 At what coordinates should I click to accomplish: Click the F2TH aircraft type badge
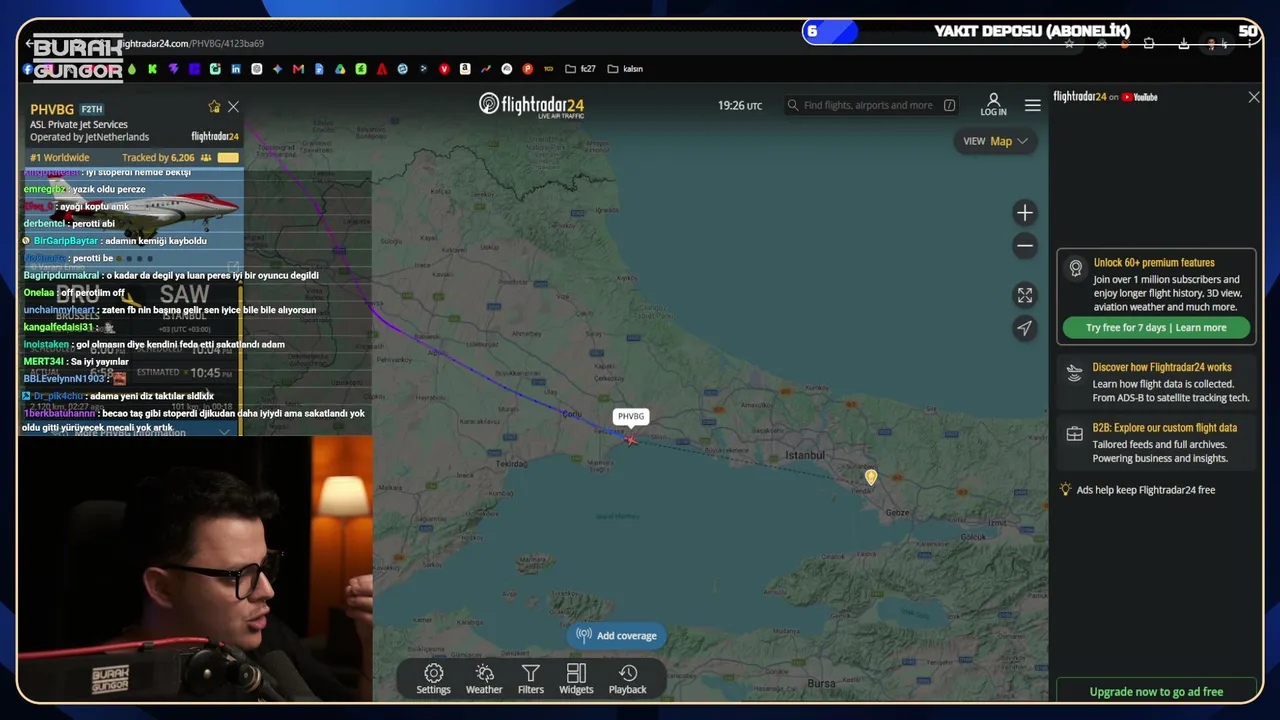coord(92,109)
